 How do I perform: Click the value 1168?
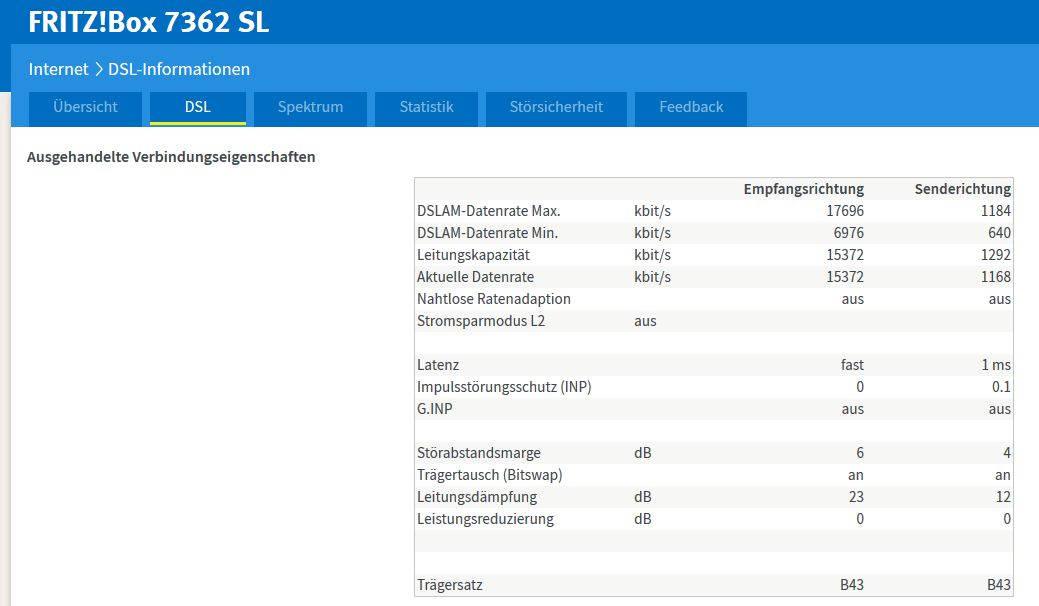(995, 276)
